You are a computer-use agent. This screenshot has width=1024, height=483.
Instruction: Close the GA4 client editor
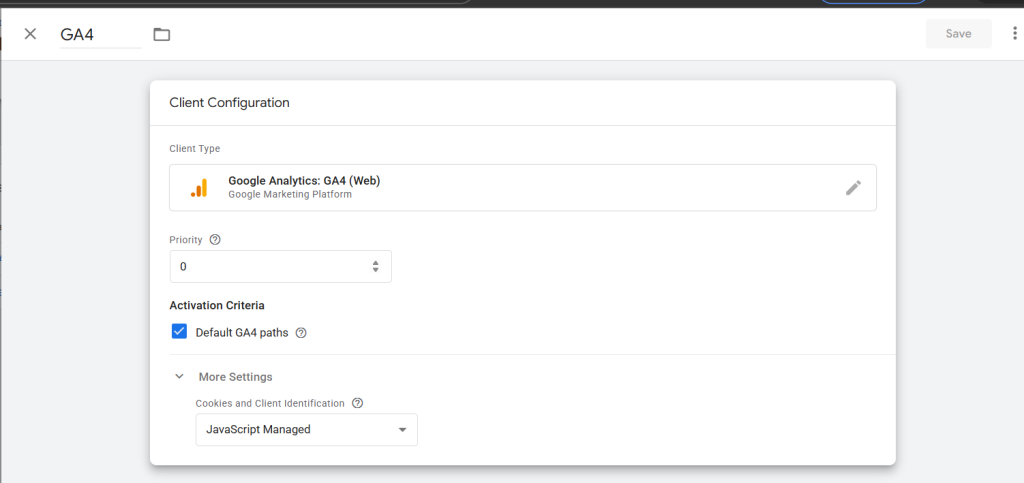(30, 34)
